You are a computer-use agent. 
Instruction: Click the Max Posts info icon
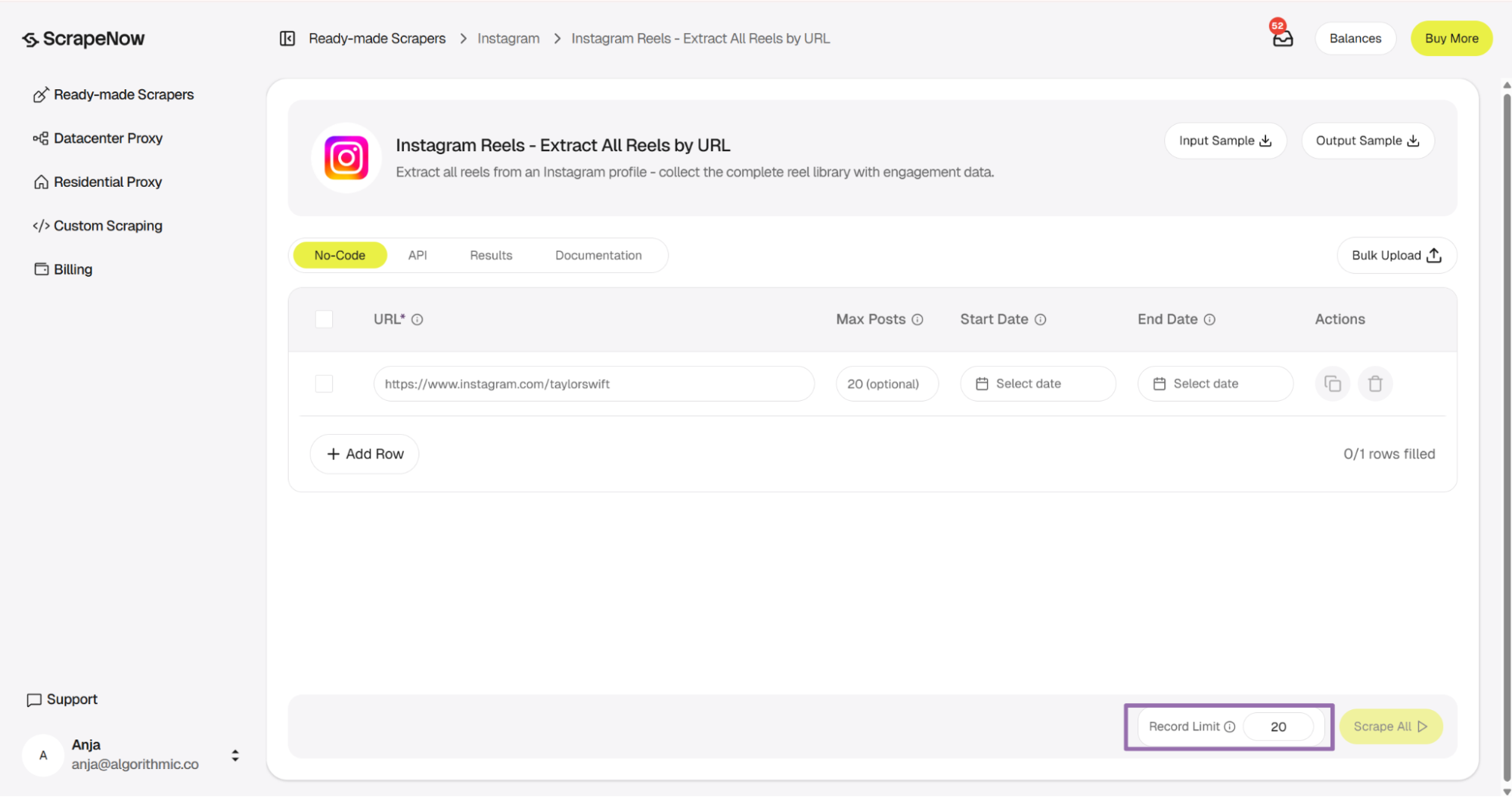[x=917, y=320]
